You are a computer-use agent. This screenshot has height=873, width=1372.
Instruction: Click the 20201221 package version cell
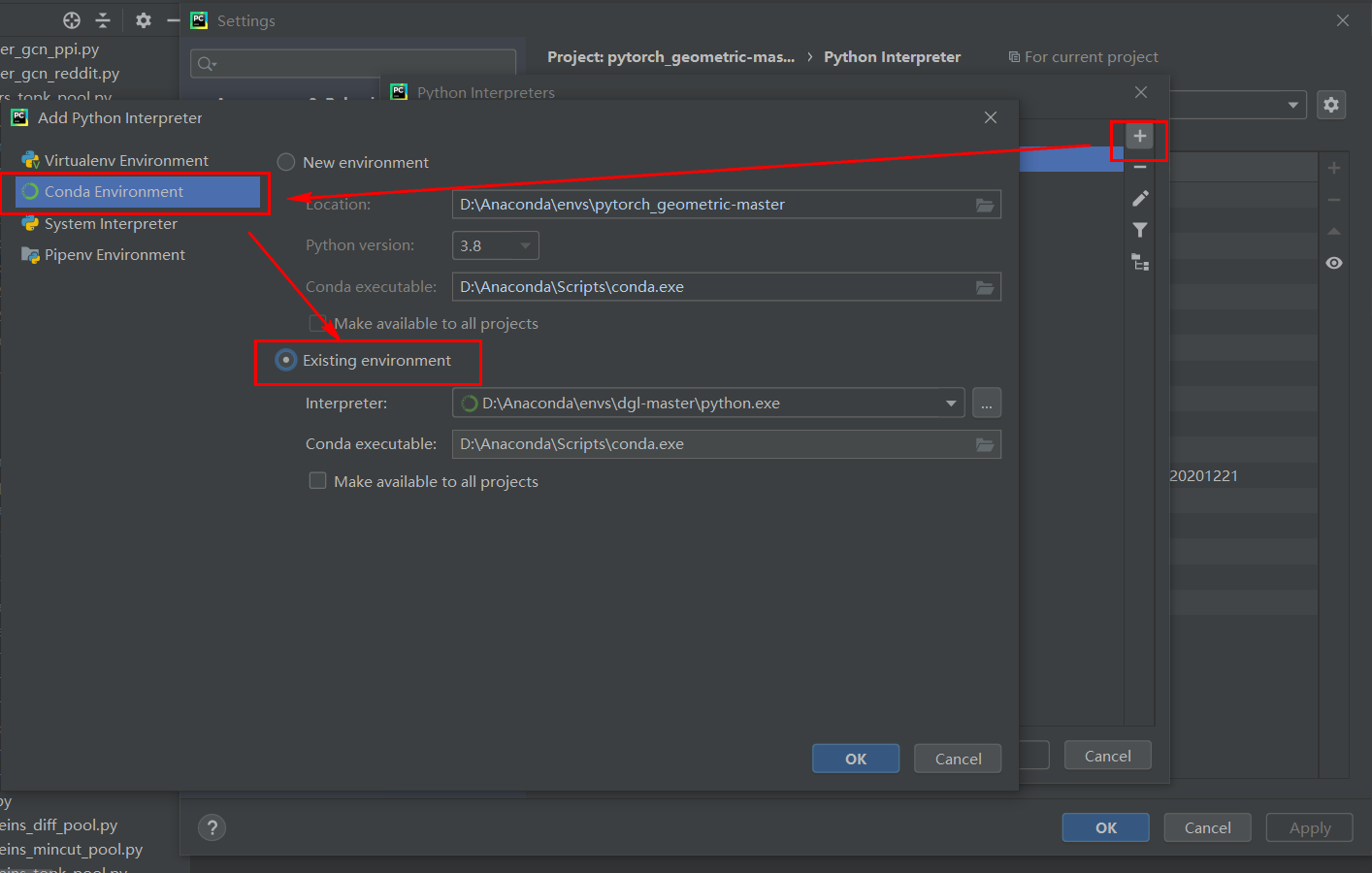pos(1203,476)
